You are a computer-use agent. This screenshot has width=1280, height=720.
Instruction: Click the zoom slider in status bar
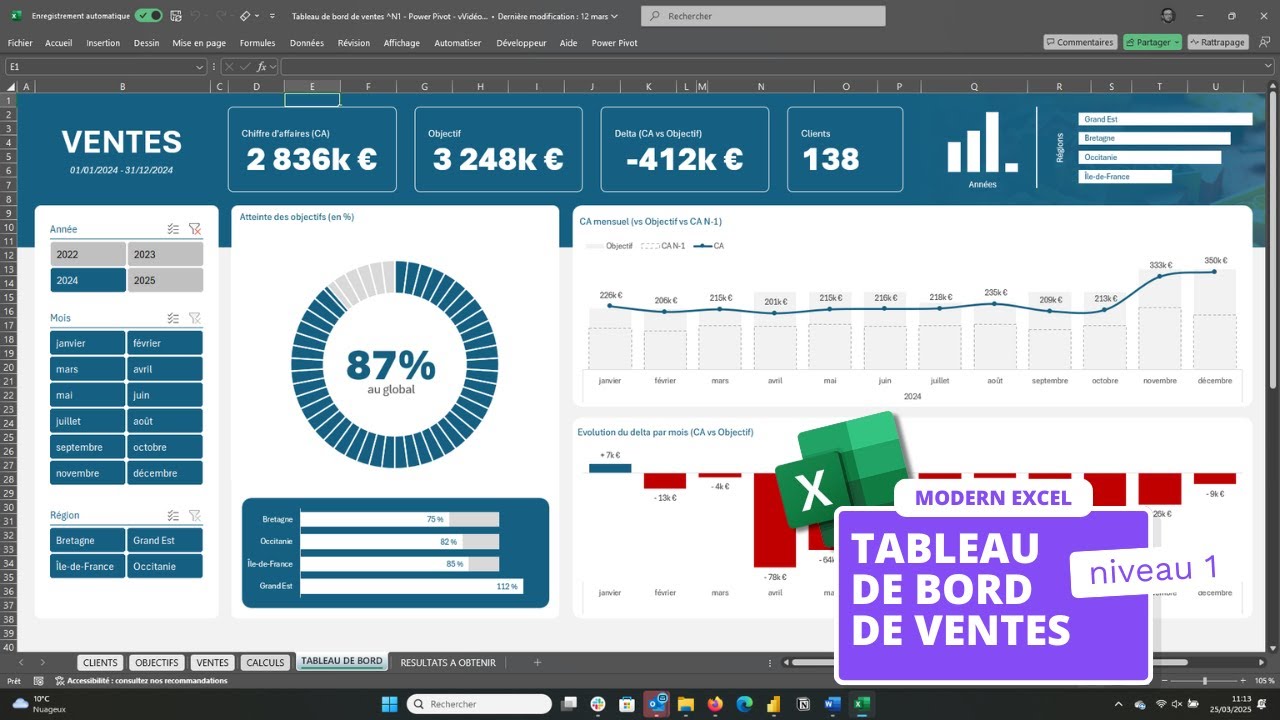point(1203,681)
